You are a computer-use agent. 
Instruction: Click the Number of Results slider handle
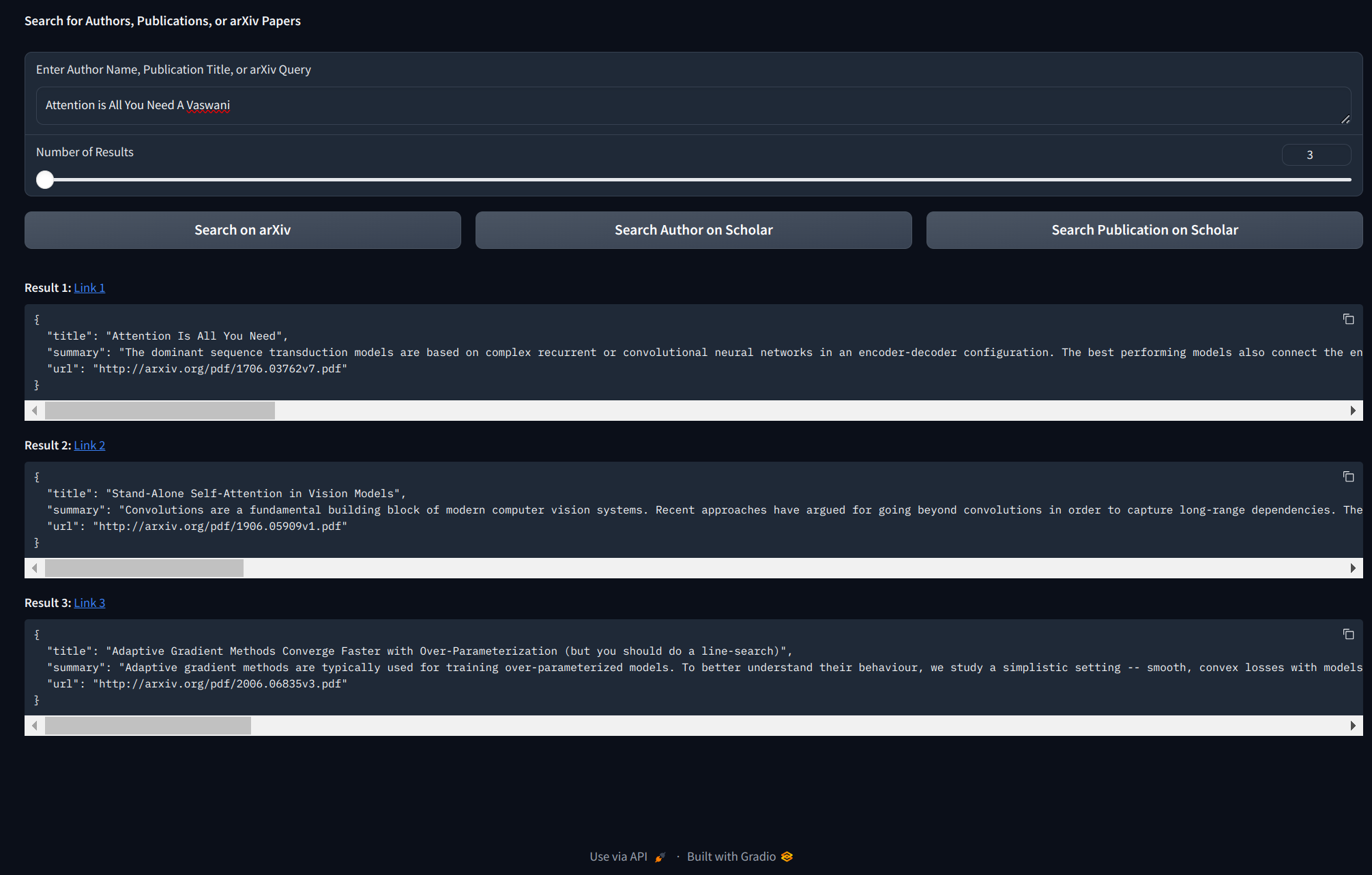[x=45, y=179]
